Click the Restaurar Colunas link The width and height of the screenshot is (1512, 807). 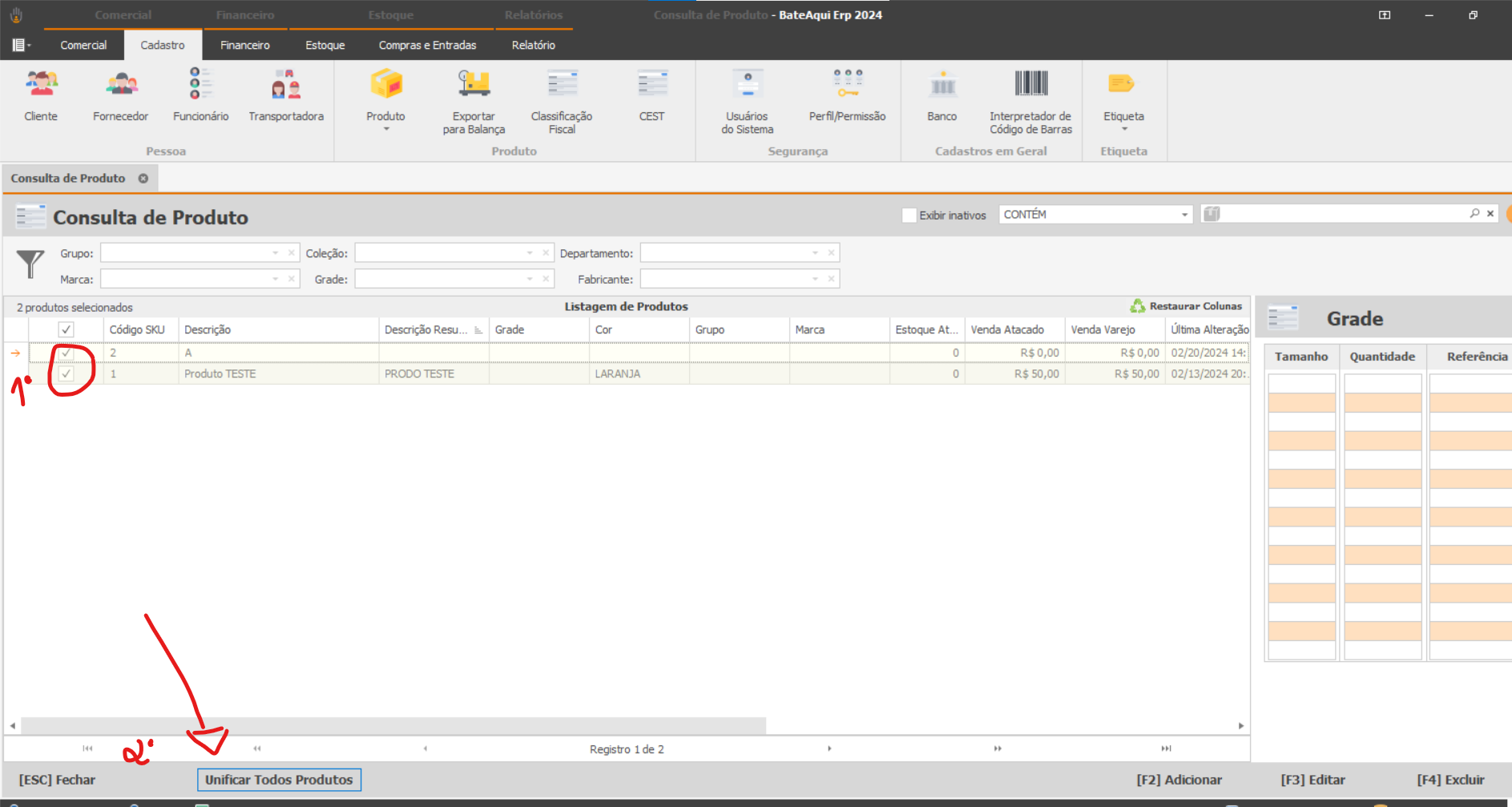pyautogui.click(x=1195, y=306)
